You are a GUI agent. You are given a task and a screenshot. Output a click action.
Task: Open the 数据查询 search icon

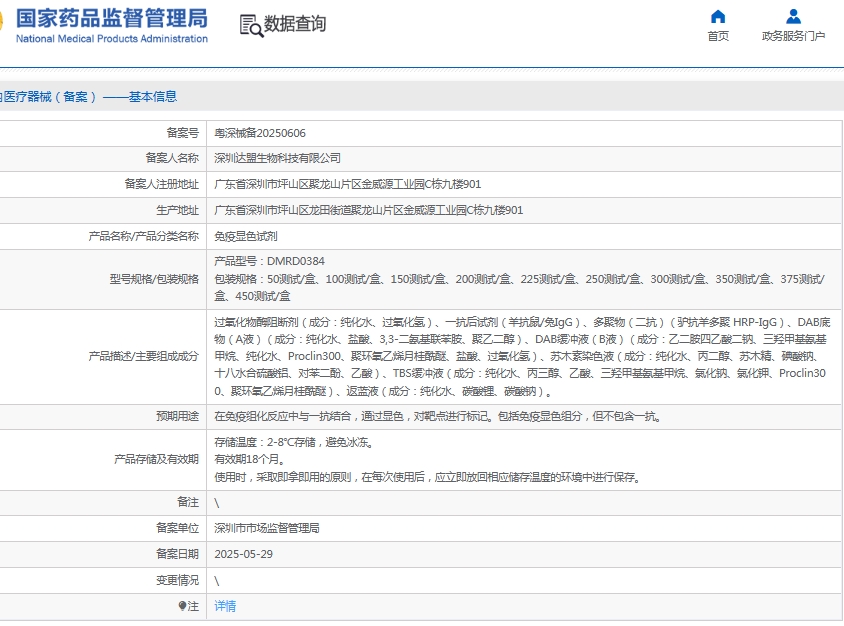pyautogui.click(x=251, y=25)
